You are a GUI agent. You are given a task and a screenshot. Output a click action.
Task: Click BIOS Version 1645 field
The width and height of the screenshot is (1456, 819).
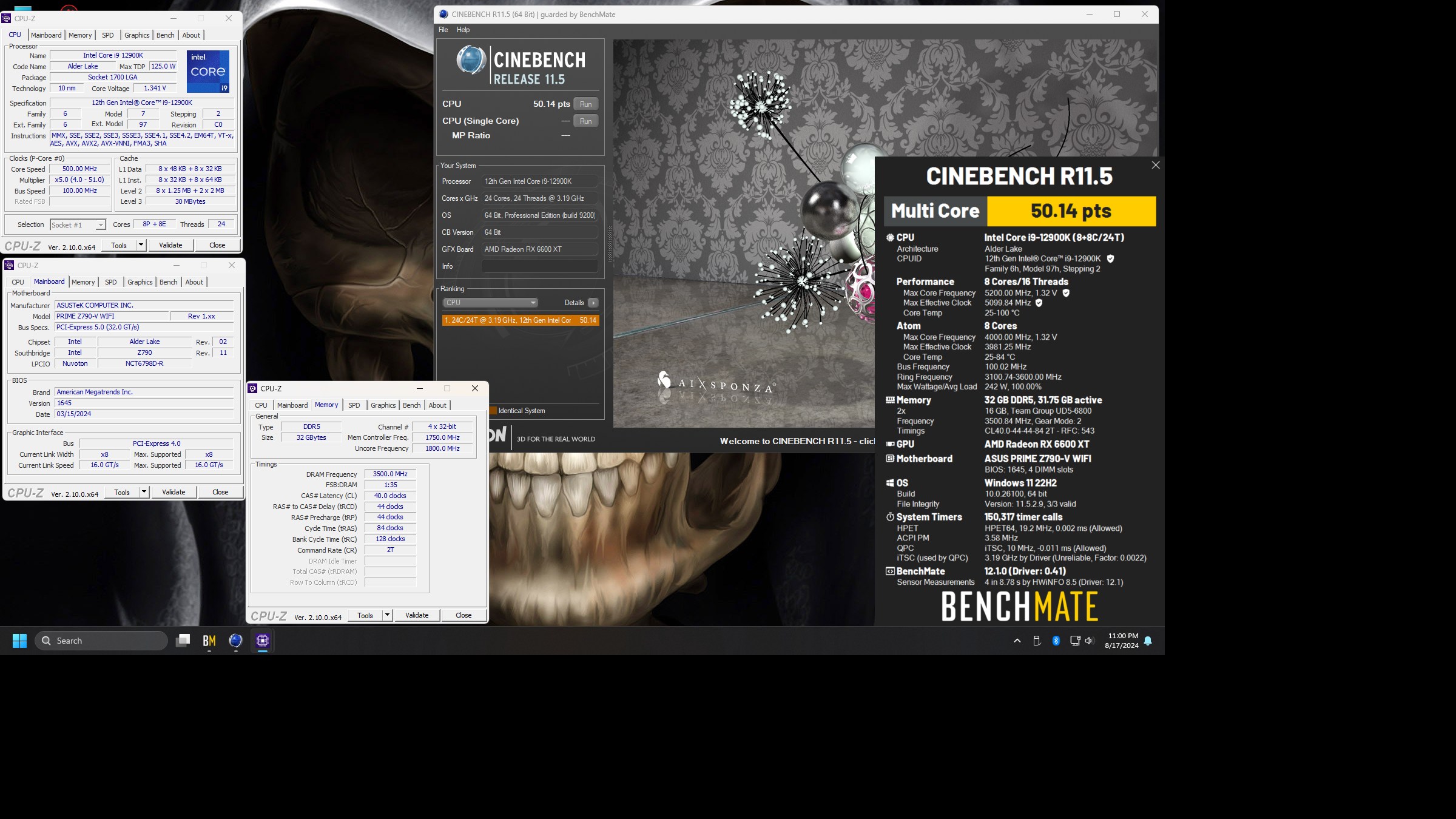144,403
